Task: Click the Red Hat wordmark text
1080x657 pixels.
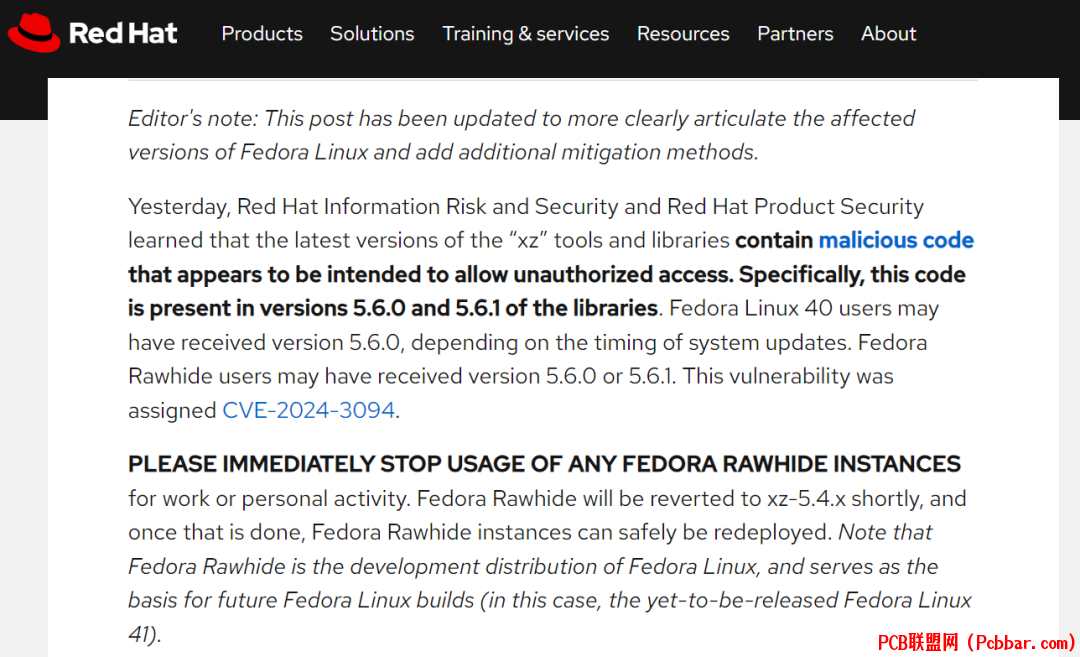Action: coord(123,33)
